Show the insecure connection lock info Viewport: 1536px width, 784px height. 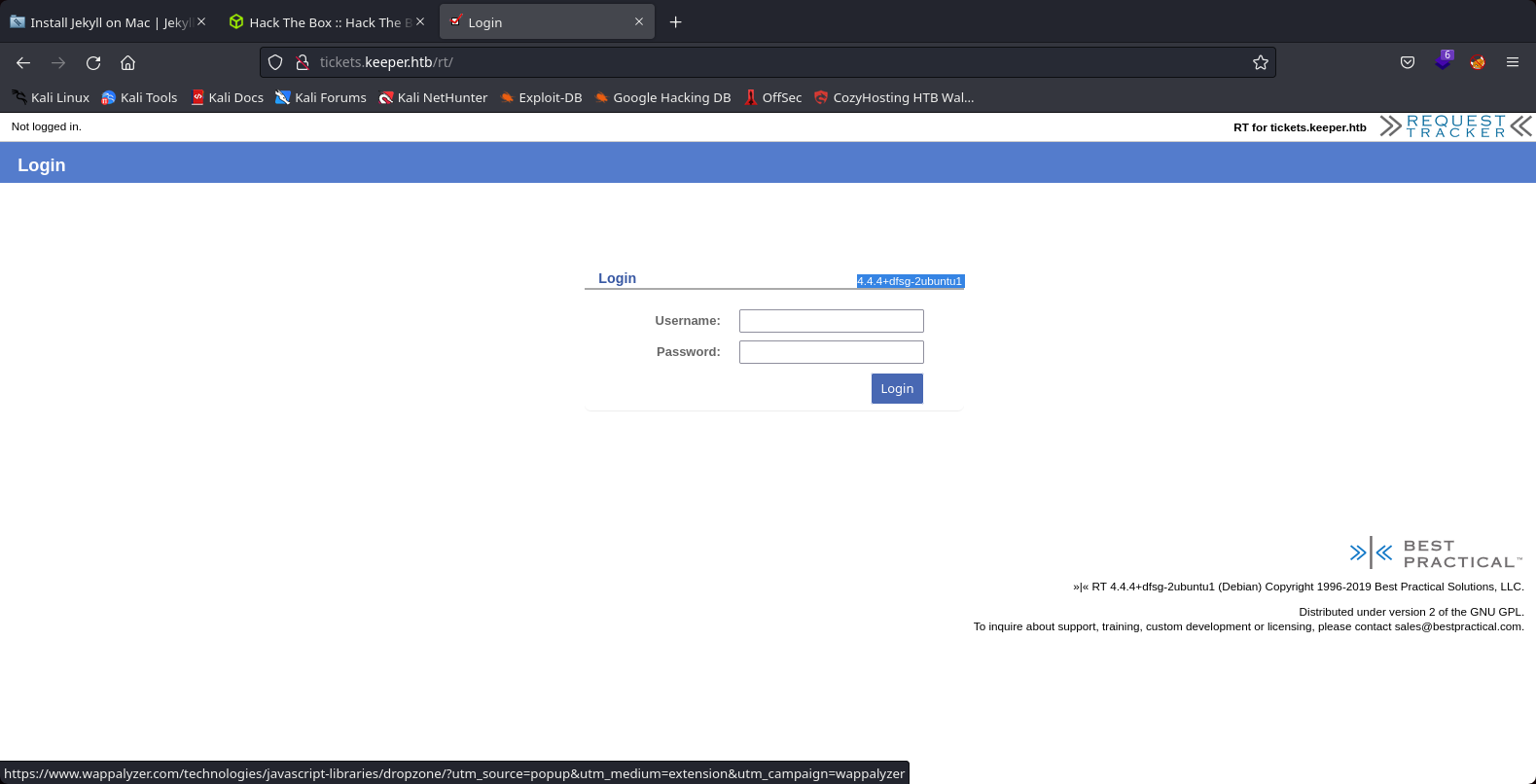pos(303,62)
